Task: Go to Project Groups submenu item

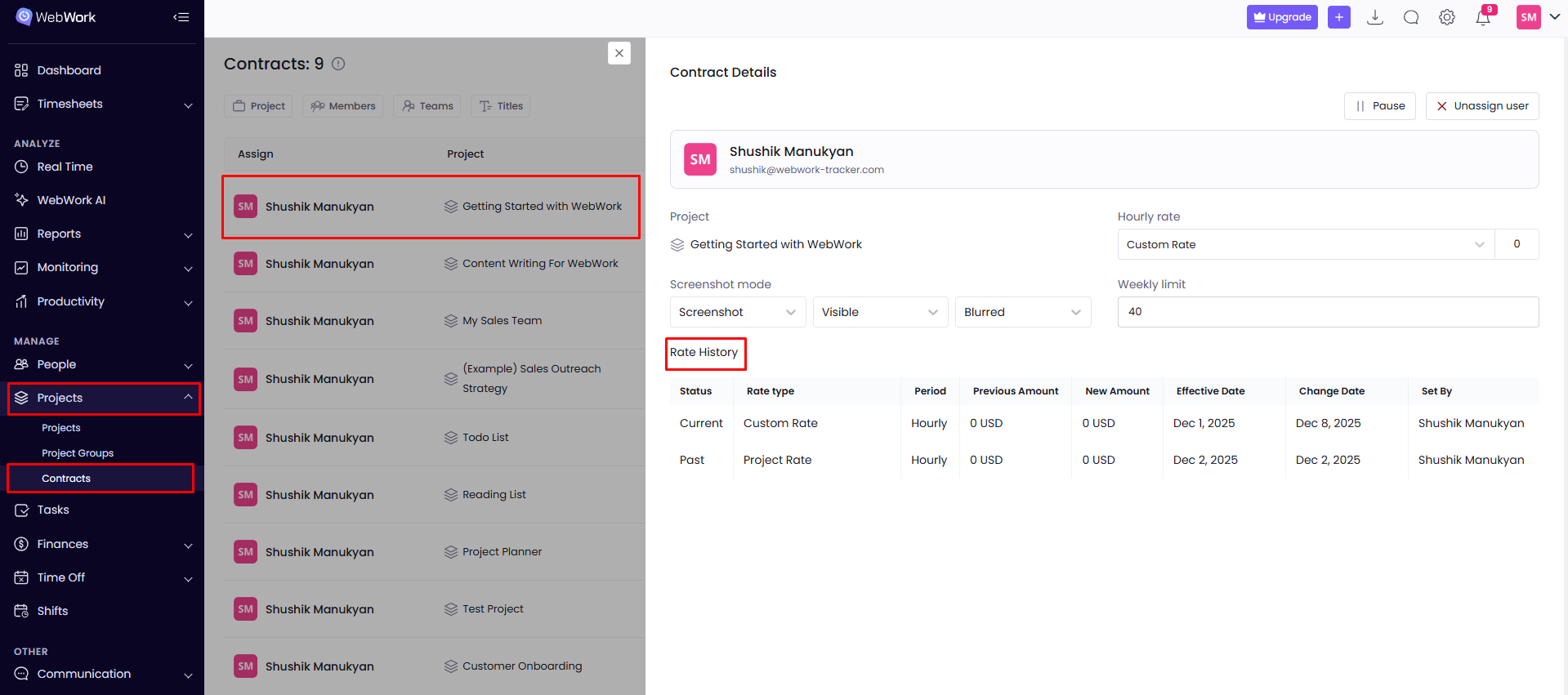Action: tap(78, 453)
